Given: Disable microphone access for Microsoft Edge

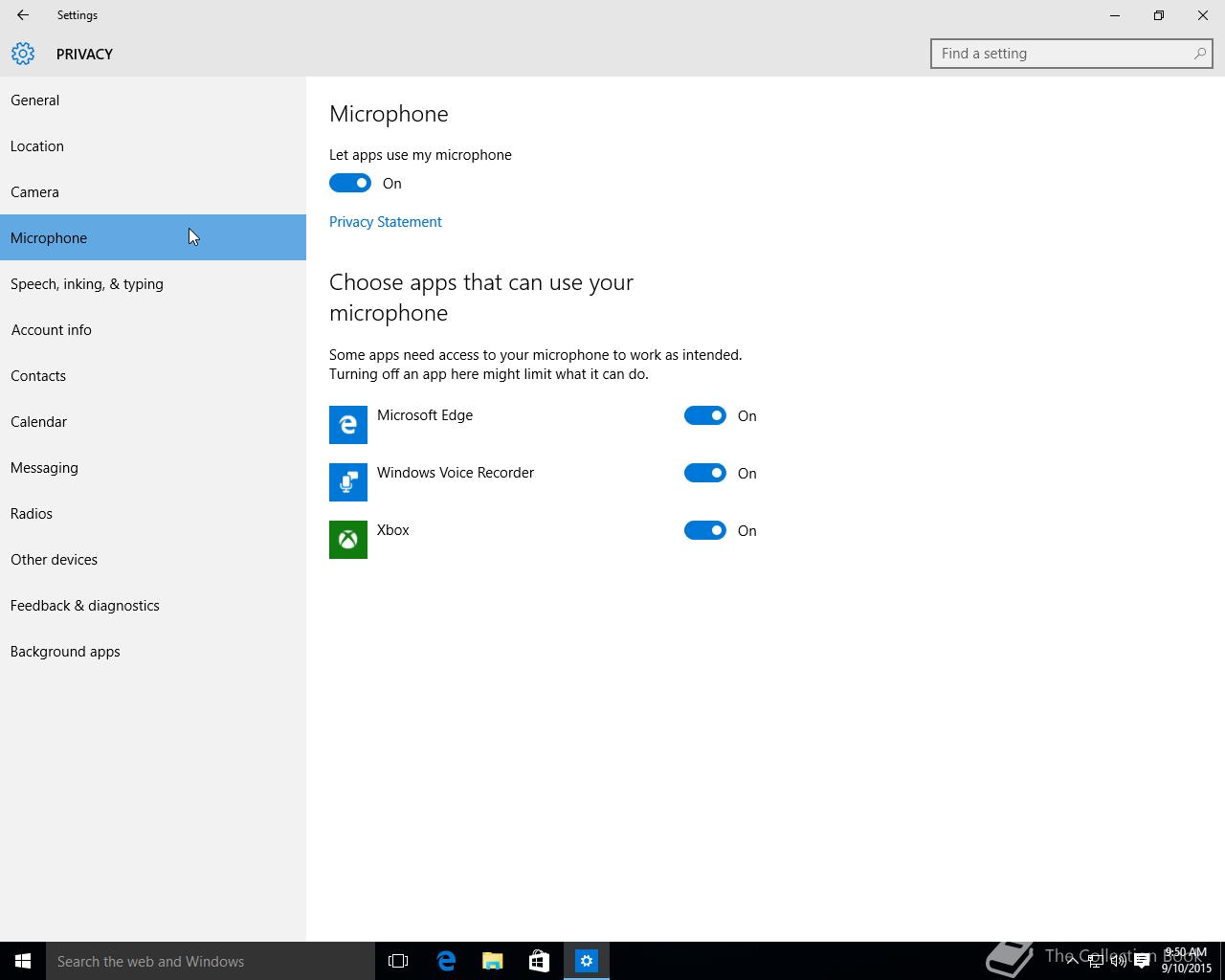Looking at the screenshot, I should [x=705, y=415].
